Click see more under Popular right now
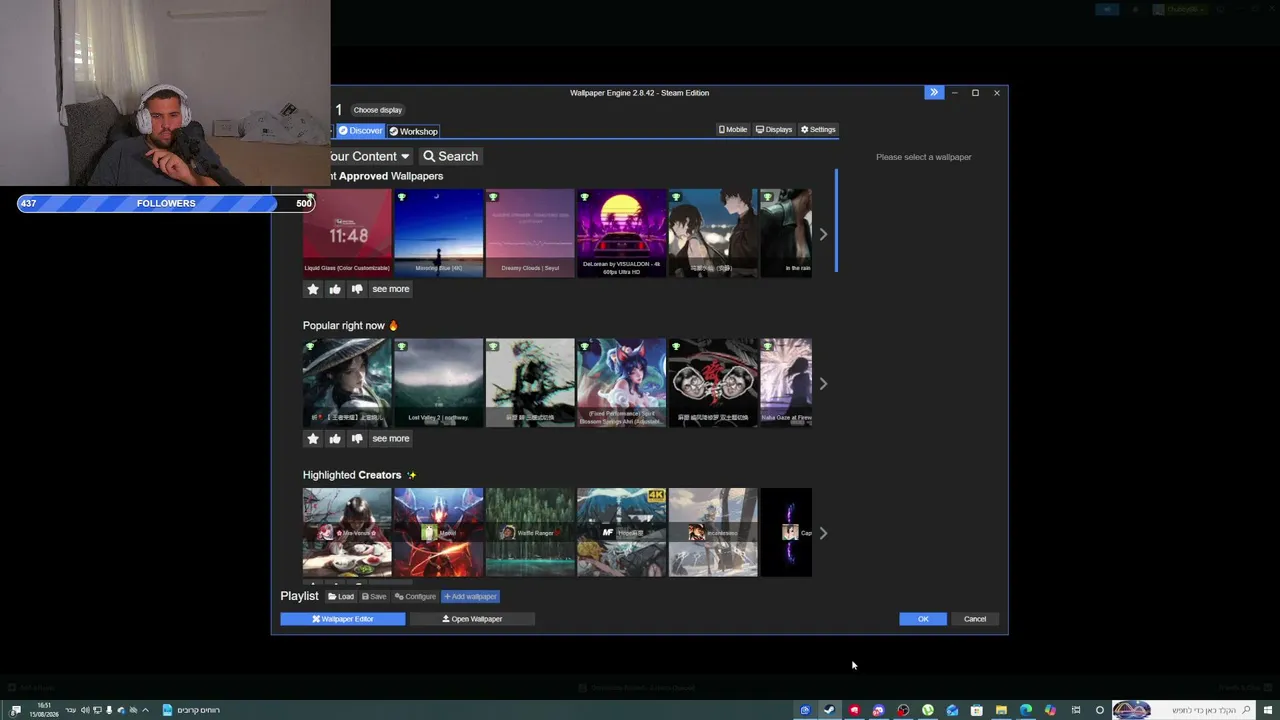 point(391,438)
